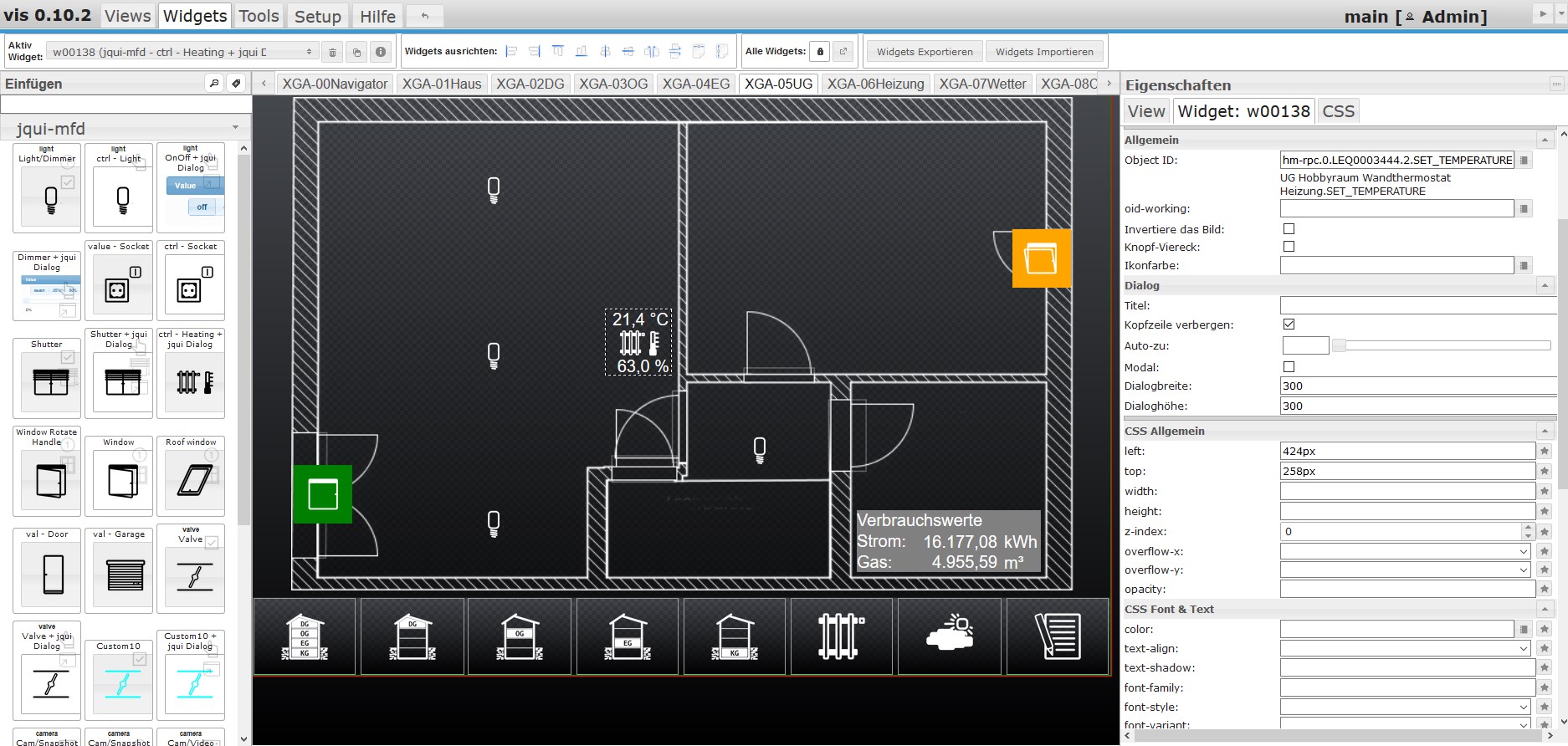Check the Modal checkbox
The height and width of the screenshot is (746, 1568).
(x=1289, y=366)
